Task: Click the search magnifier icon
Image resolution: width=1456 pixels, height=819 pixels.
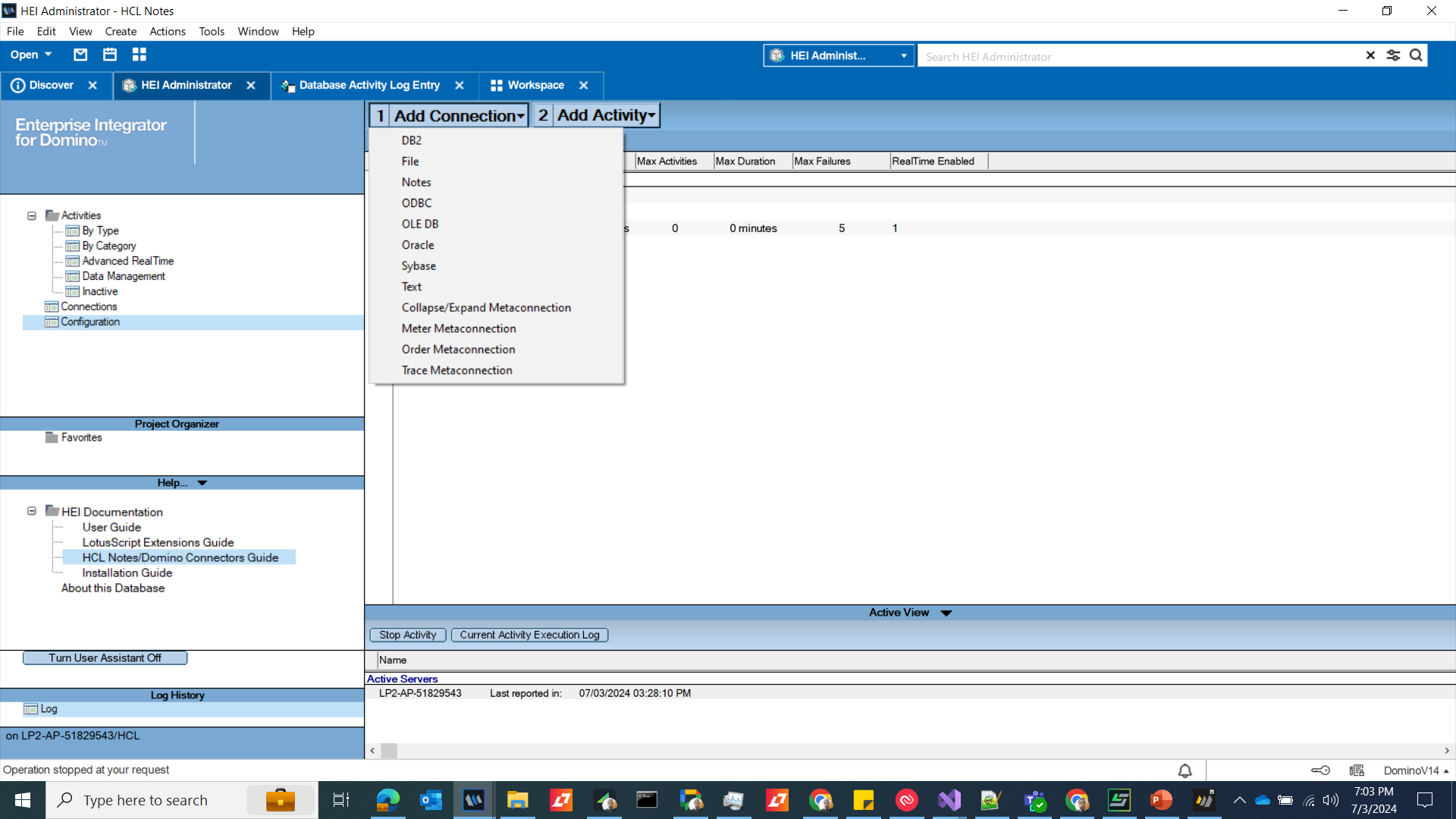Action: (1416, 55)
